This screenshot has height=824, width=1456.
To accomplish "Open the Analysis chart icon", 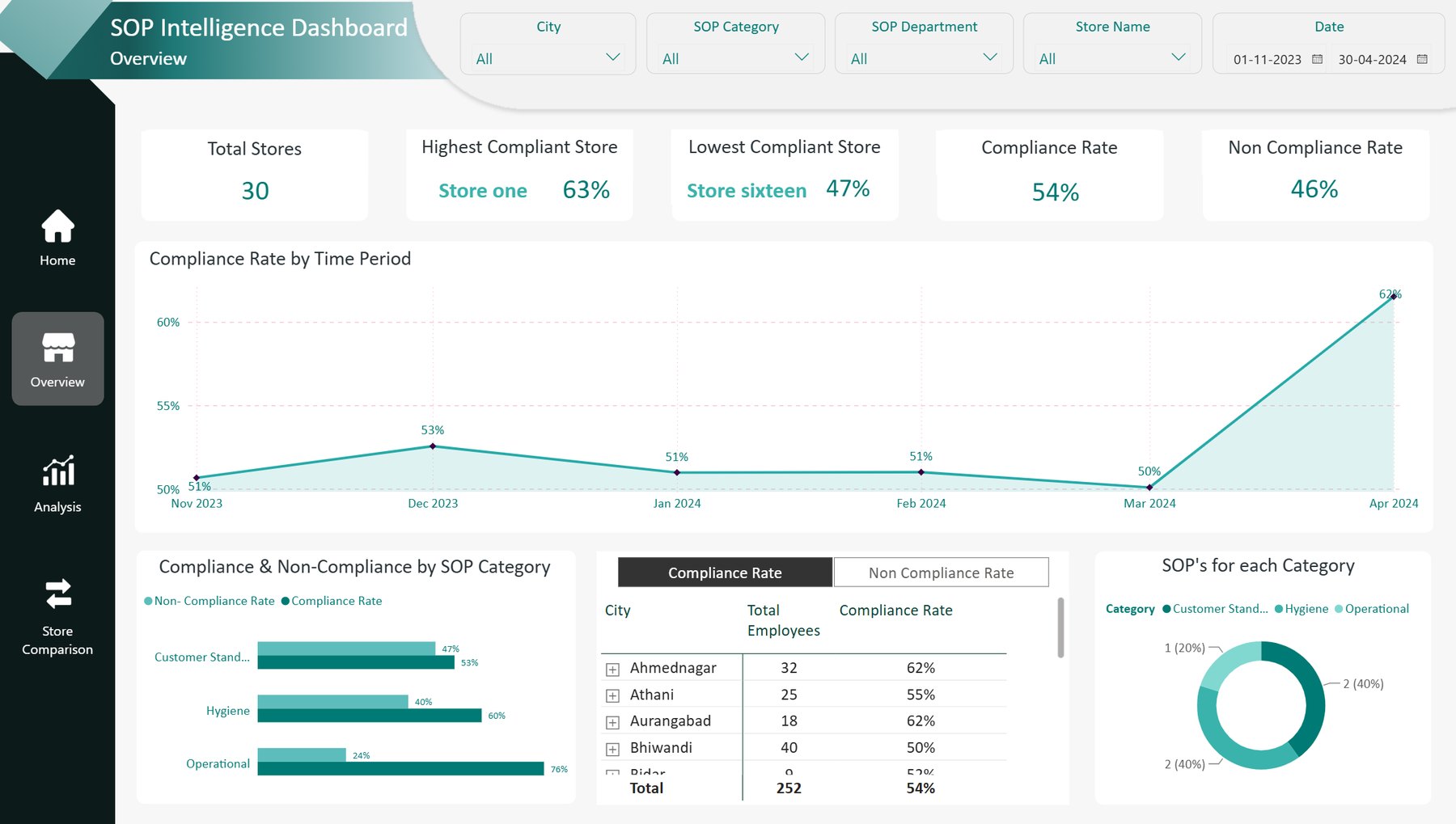I will 58,471.
